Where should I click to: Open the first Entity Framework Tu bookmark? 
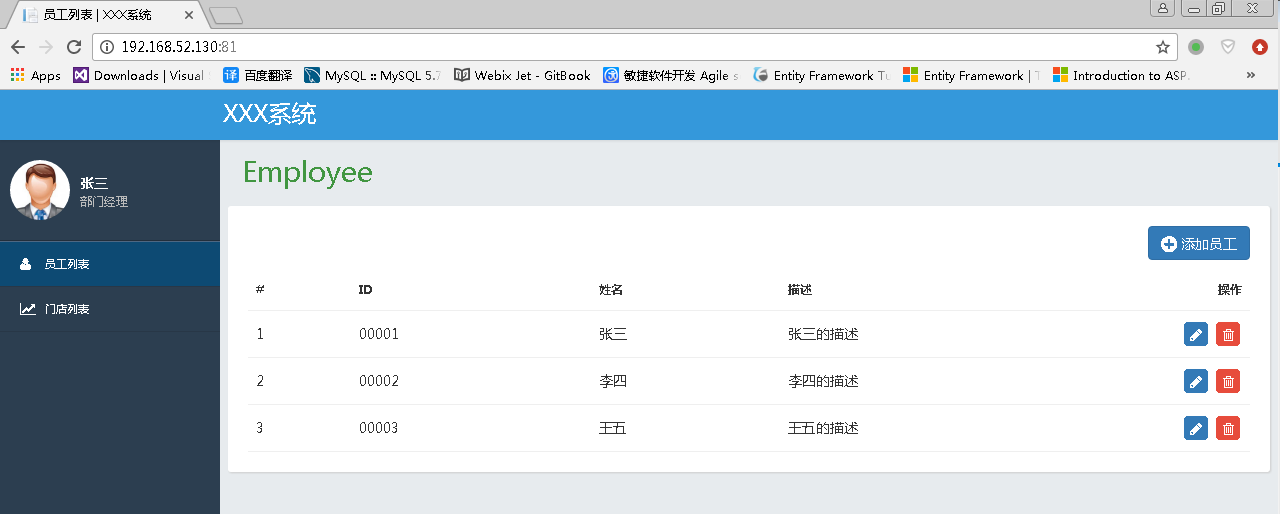(820, 75)
